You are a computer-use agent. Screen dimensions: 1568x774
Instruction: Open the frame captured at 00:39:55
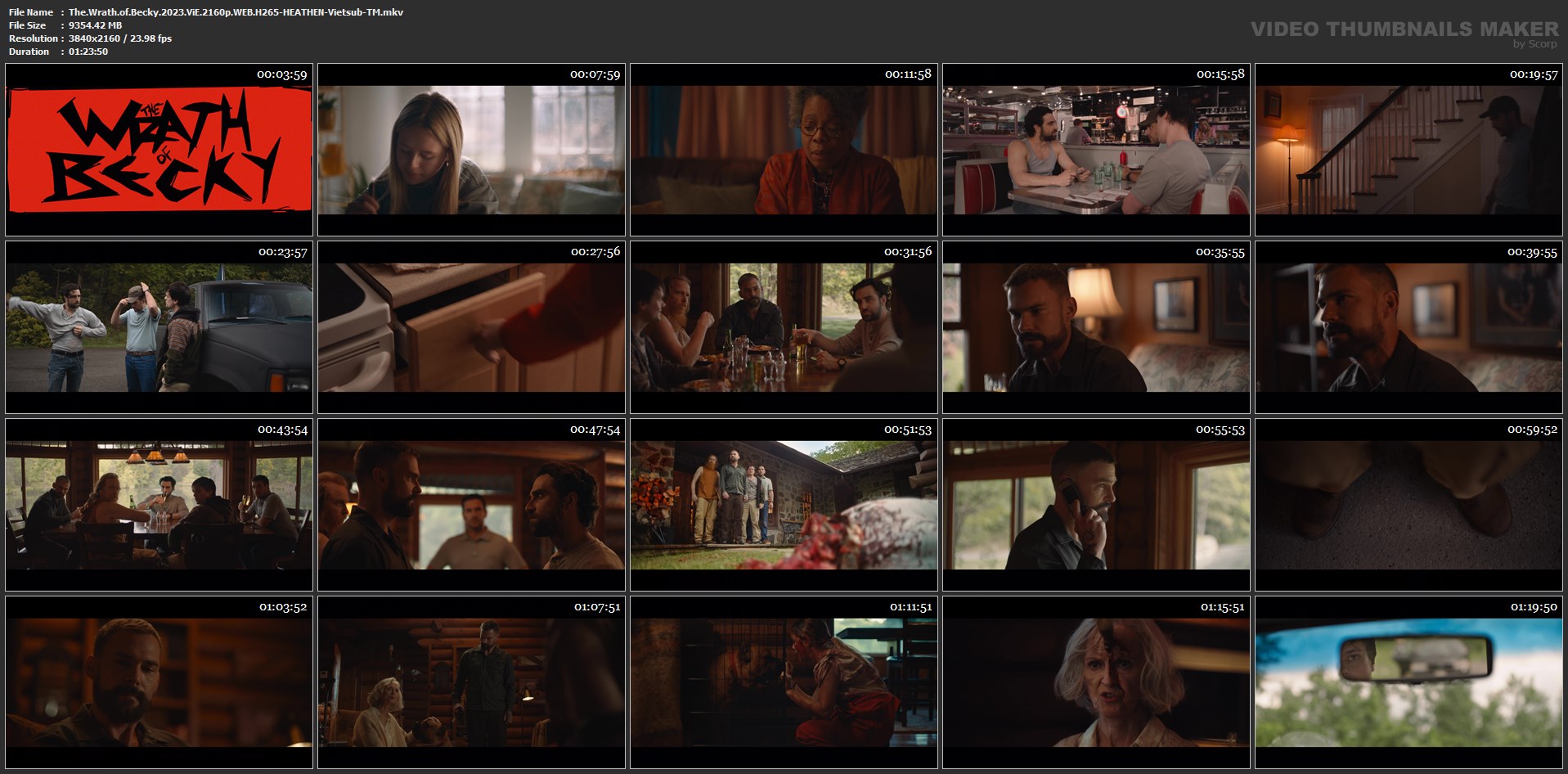[x=1409, y=327]
